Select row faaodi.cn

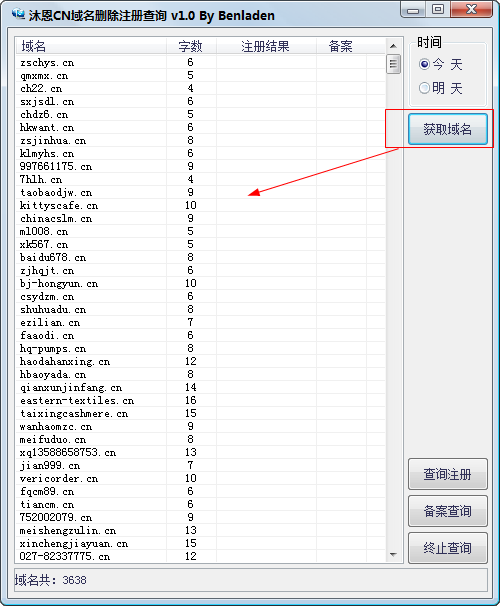tap(201, 335)
